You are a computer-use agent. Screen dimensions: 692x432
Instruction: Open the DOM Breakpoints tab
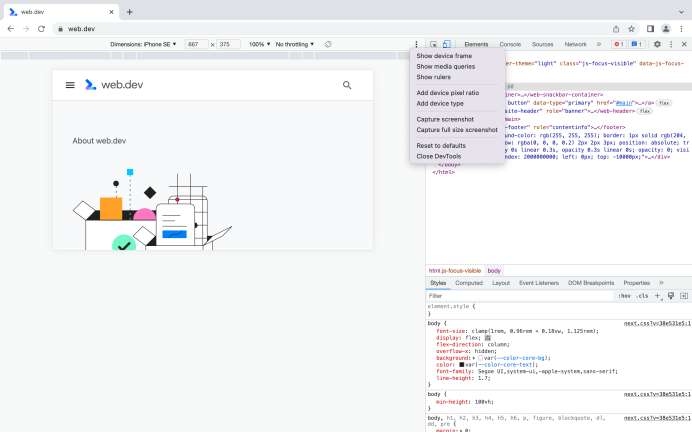coord(591,283)
